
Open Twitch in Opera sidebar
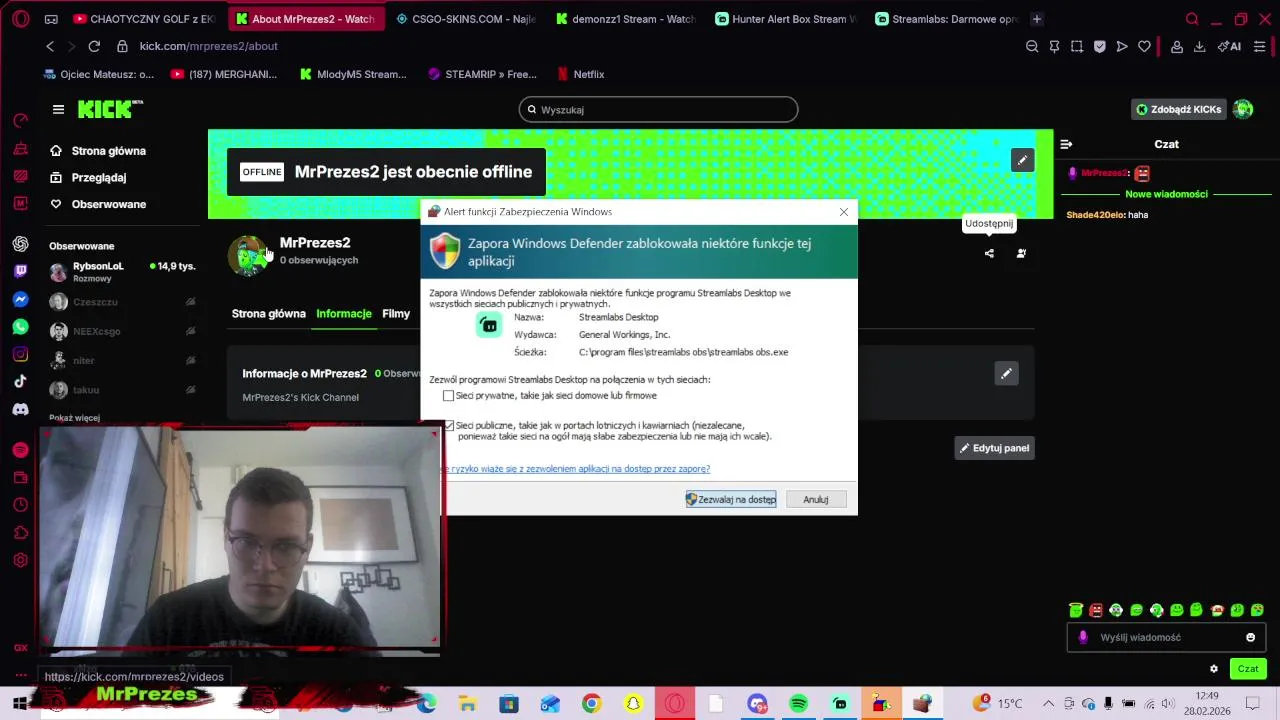[20, 271]
